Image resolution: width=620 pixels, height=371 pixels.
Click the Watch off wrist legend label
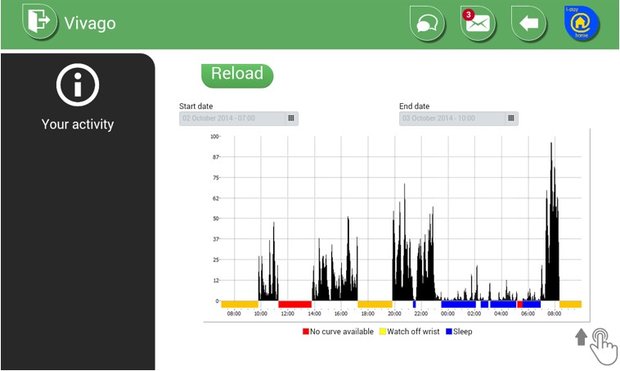pyautogui.click(x=413, y=331)
